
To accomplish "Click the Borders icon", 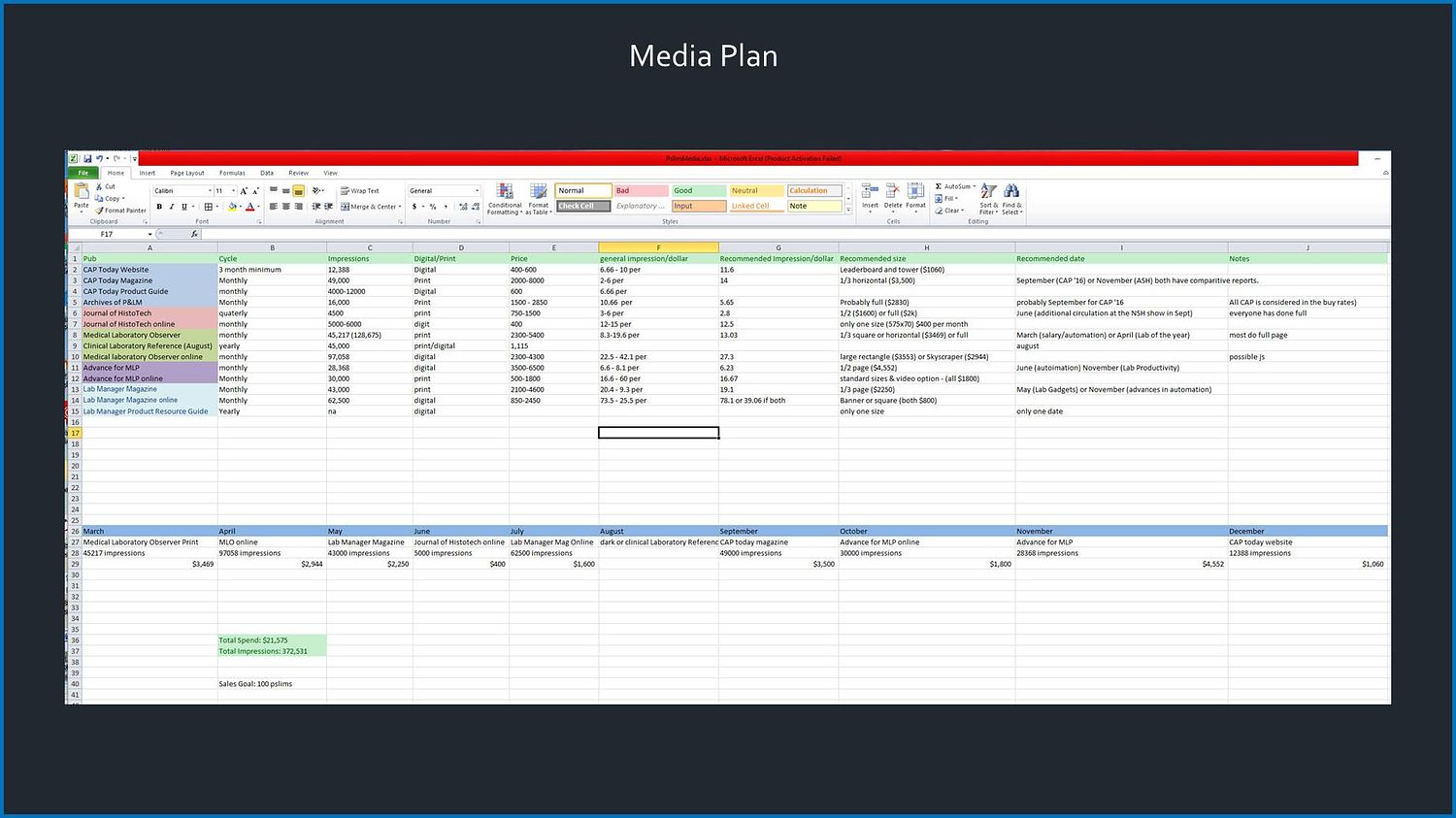I will 208,207.
